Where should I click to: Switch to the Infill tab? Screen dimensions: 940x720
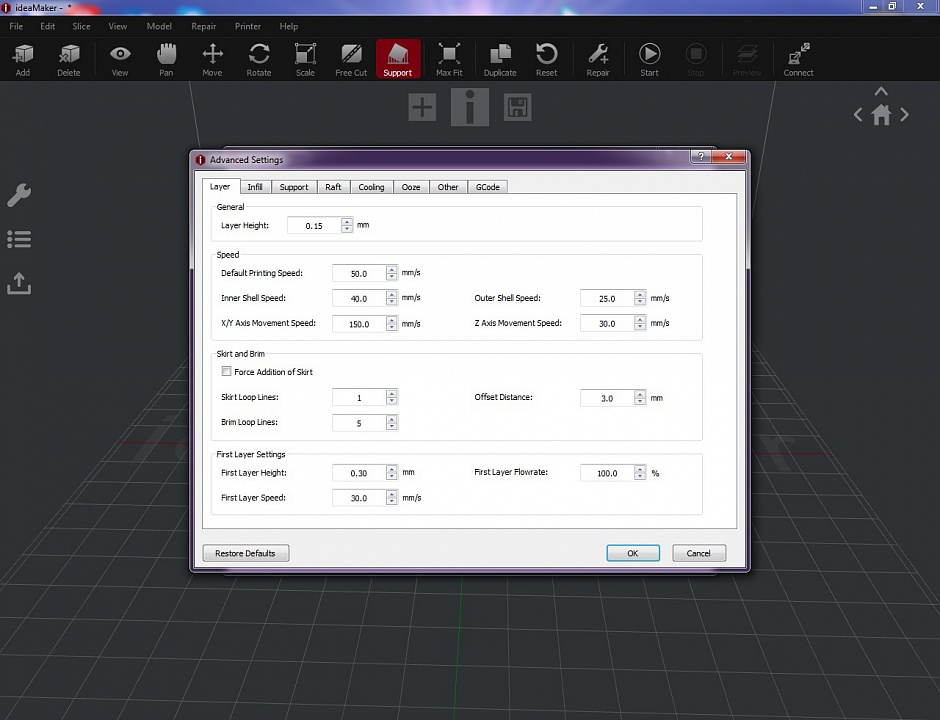(255, 187)
